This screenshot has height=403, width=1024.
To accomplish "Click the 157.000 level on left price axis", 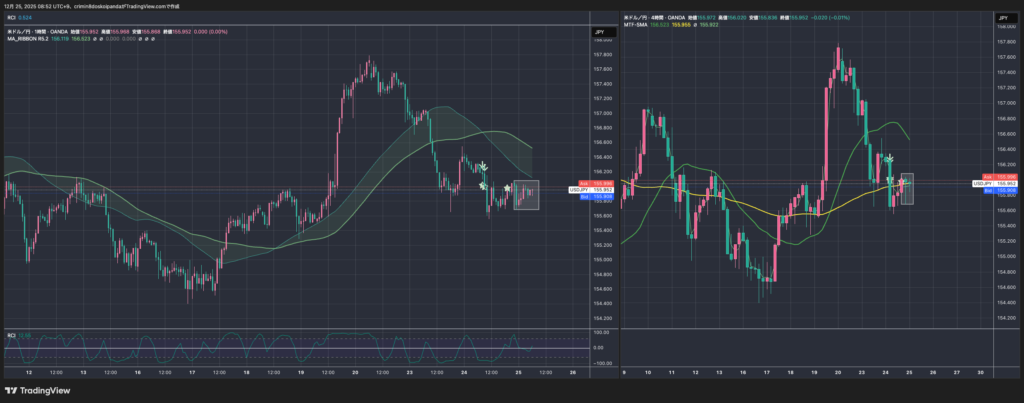I will tap(603, 113).
